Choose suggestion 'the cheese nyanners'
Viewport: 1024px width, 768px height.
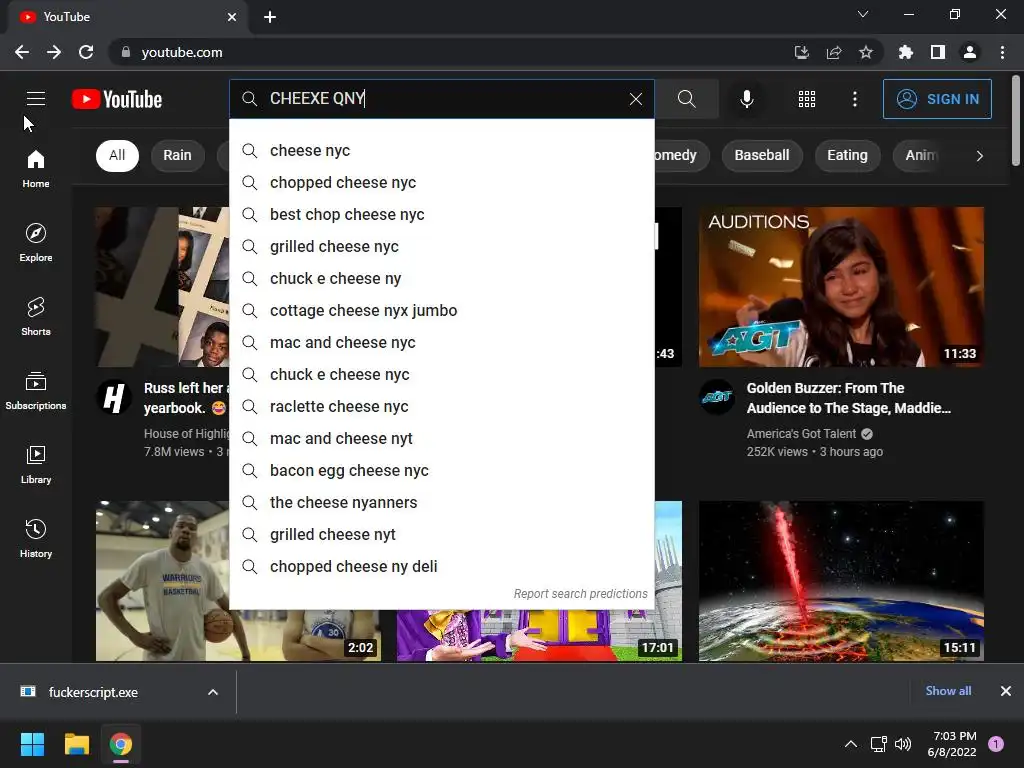tap(441, 502)
